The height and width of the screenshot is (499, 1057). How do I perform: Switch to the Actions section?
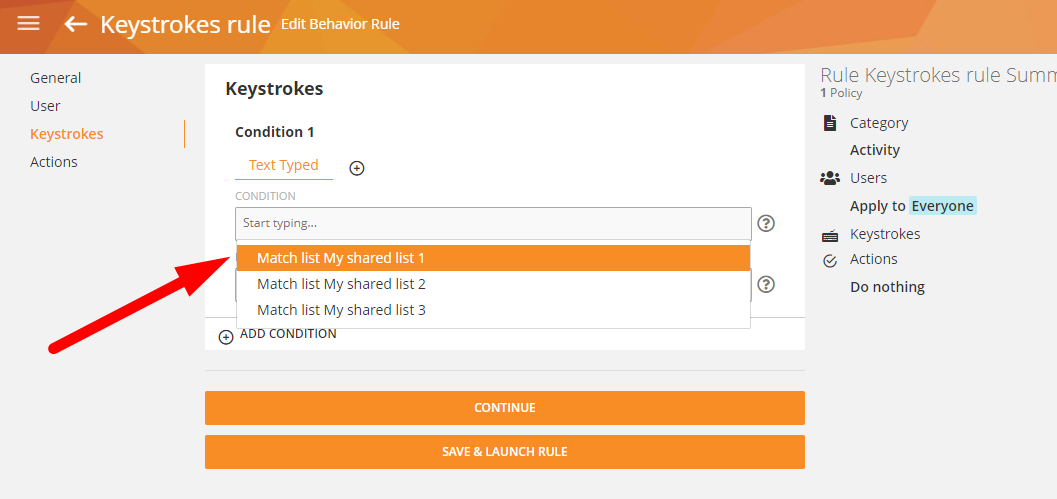click(x=54, y=162)
